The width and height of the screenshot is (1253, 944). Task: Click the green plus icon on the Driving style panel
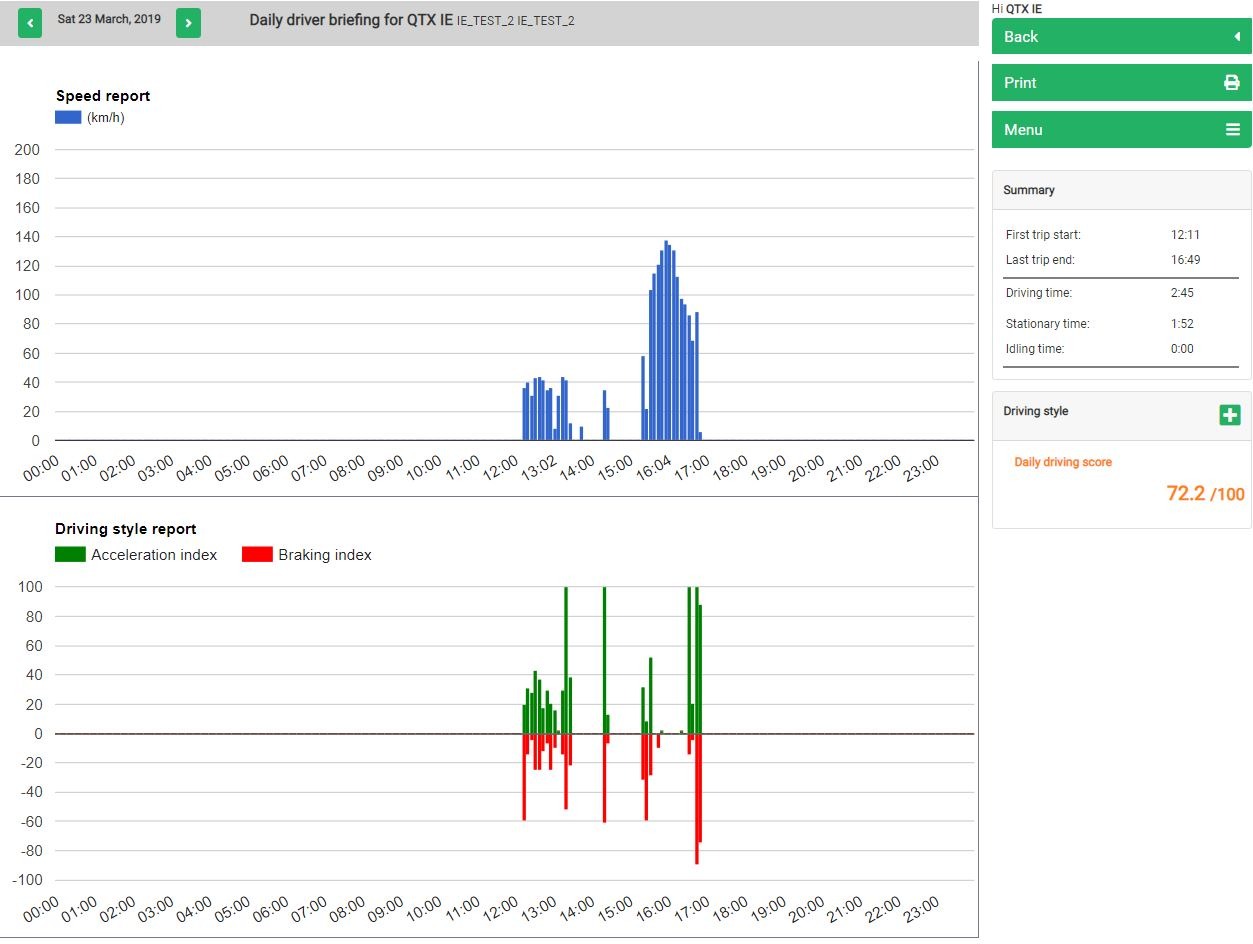pyautogui.click(x=1230, y=414)
